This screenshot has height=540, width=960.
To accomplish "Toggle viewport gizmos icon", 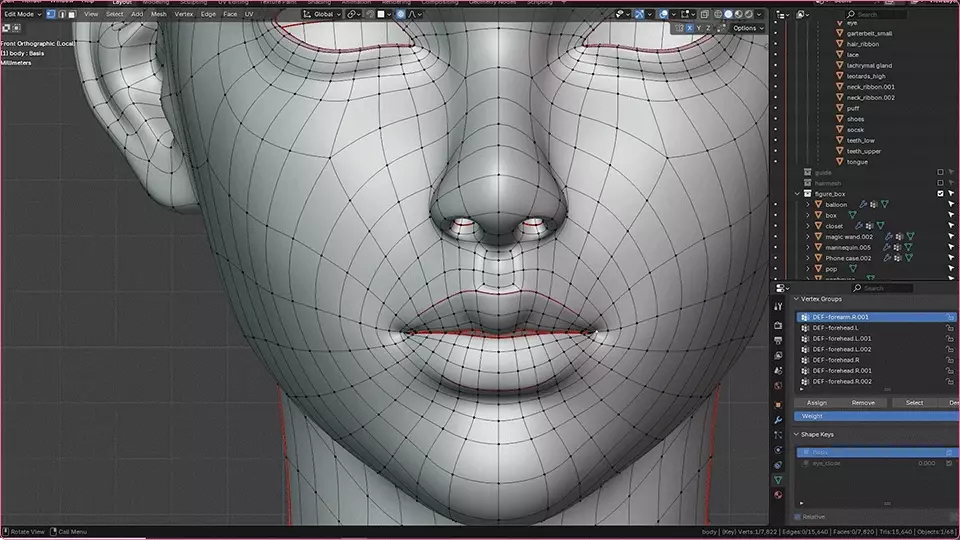I will [639, 14].
